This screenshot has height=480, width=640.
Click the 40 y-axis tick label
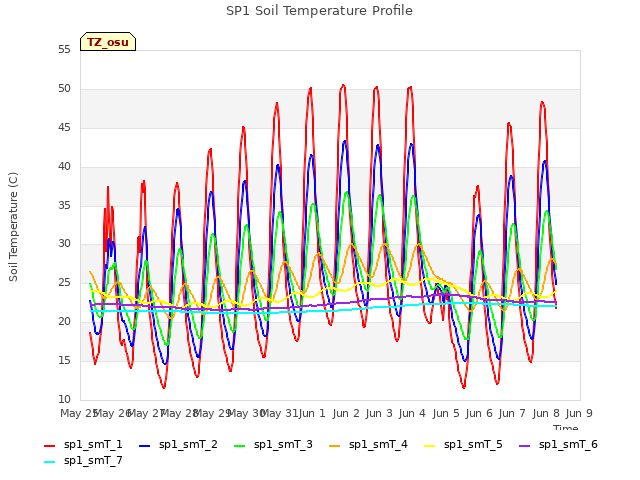pos(64,167)
